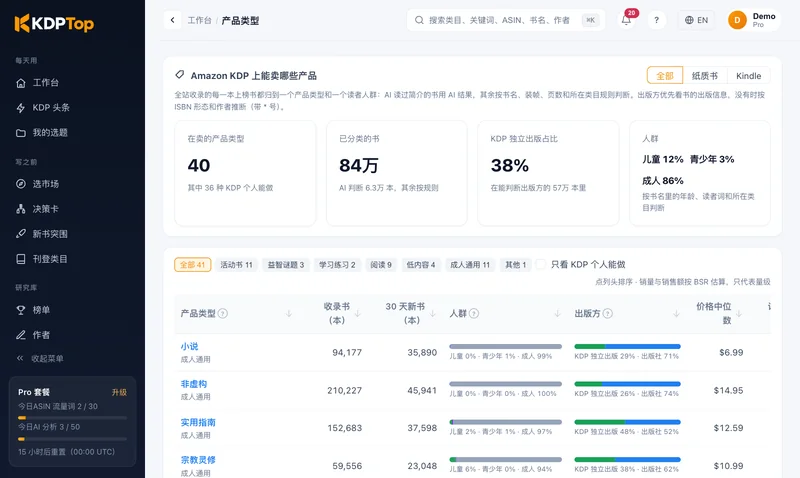Filter by 低内容 4 tab

click(x=421, y=265)
